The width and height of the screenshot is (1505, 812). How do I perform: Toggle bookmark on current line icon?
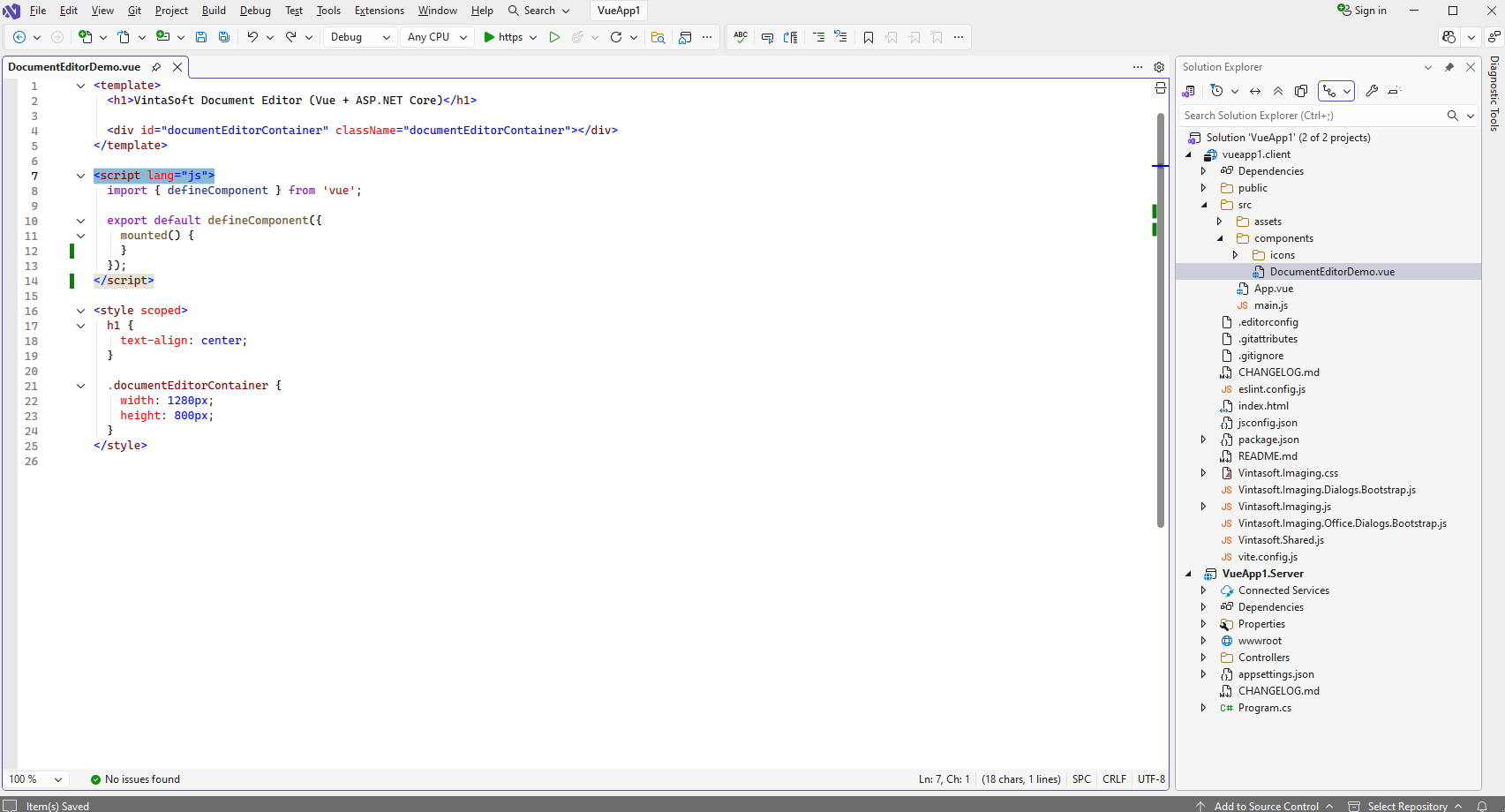[869, 37]
